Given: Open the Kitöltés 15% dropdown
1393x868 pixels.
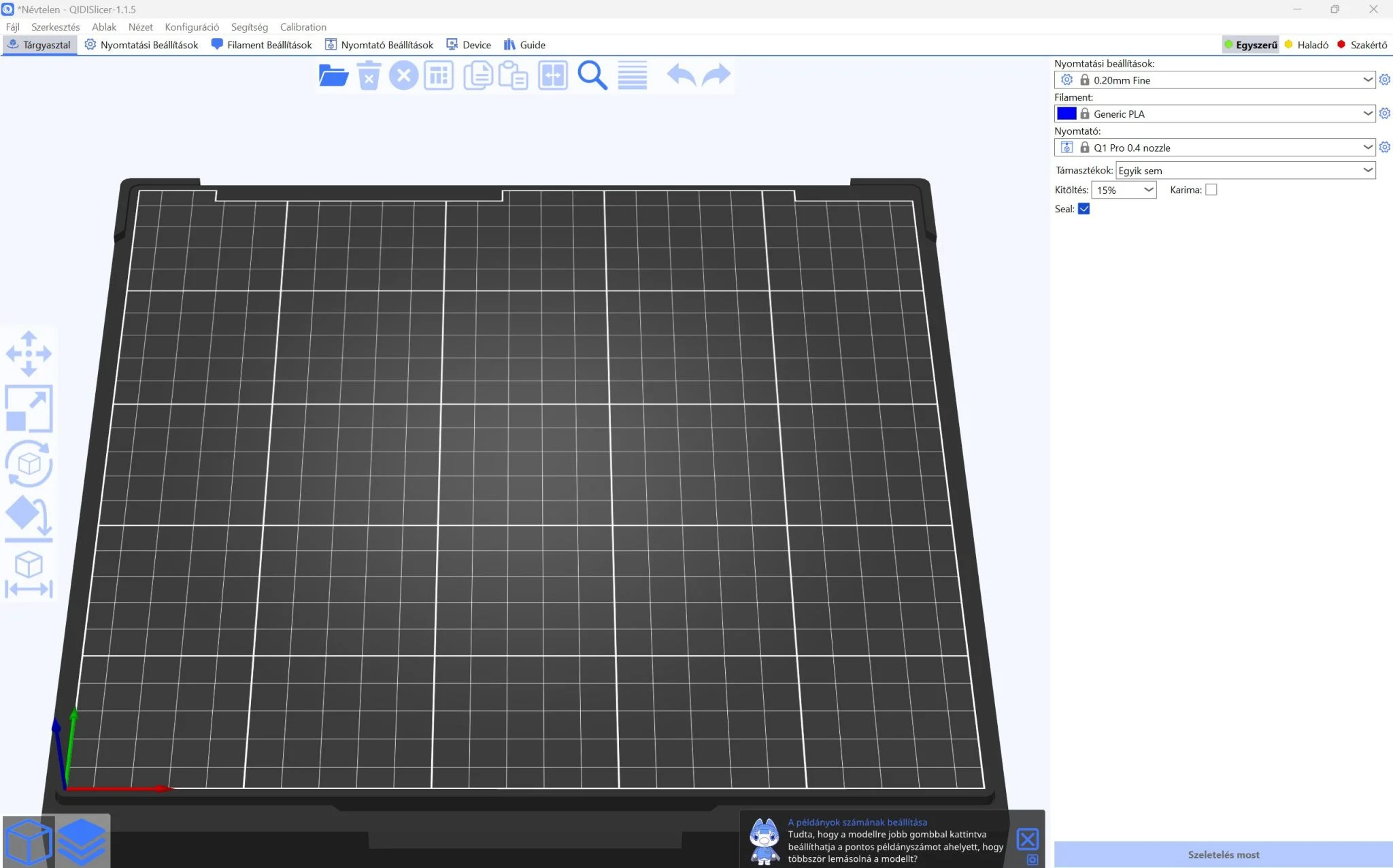Looking at the screenshot, I should [1124, 190].
